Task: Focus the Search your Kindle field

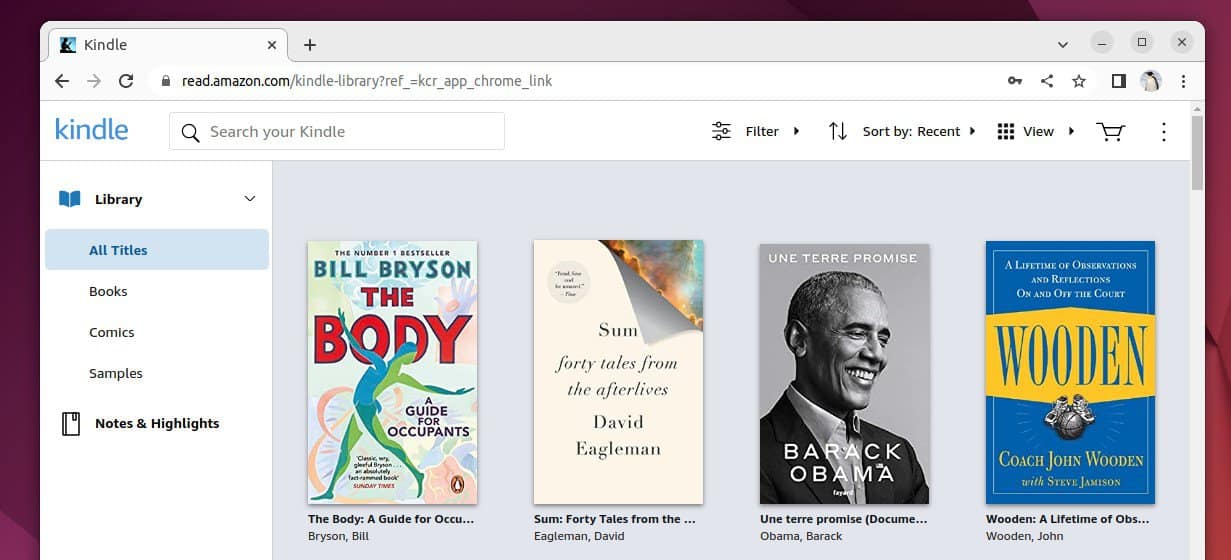Action: [337, 131]
